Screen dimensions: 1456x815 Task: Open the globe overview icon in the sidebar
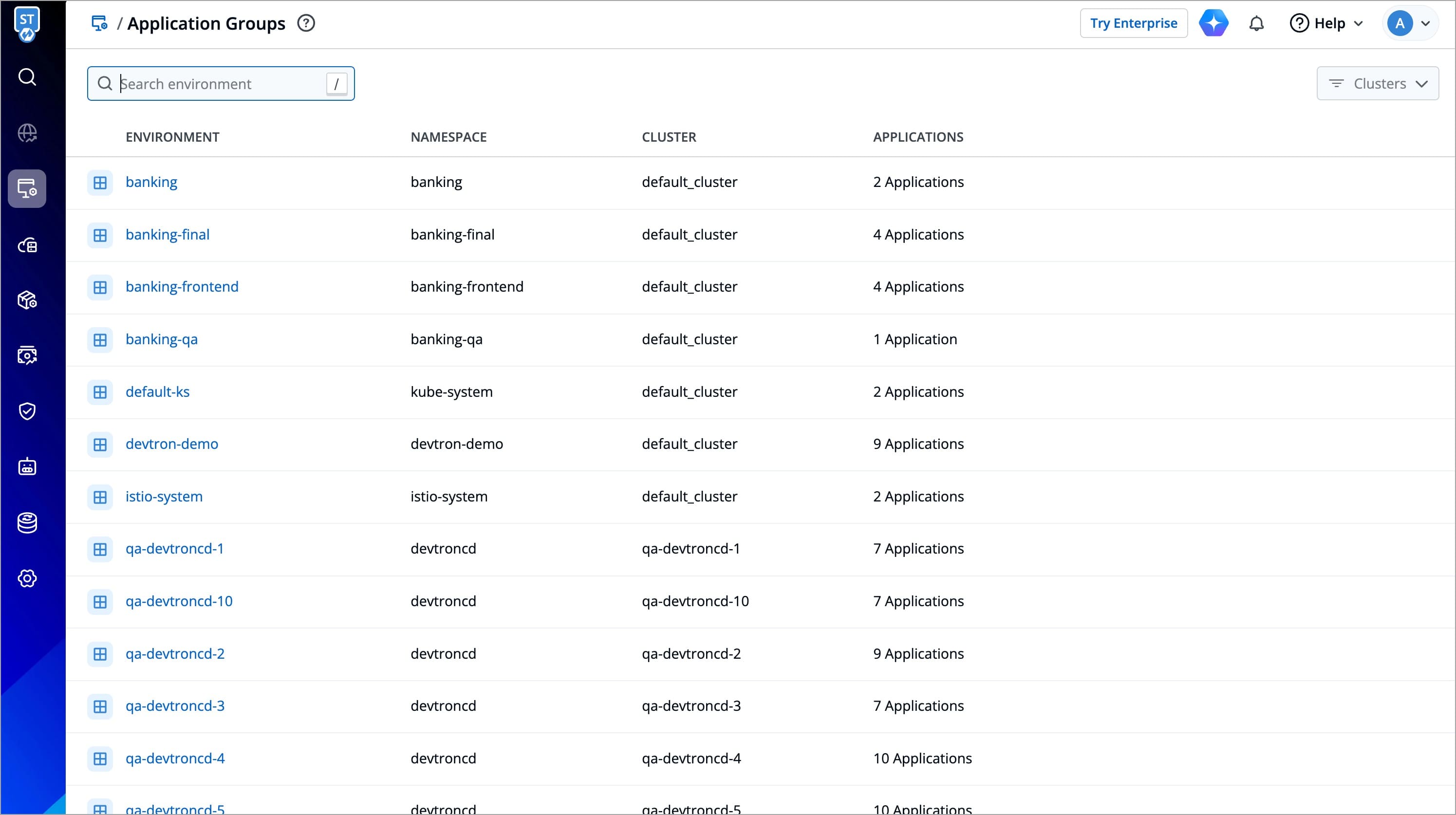tap(27, 133)
